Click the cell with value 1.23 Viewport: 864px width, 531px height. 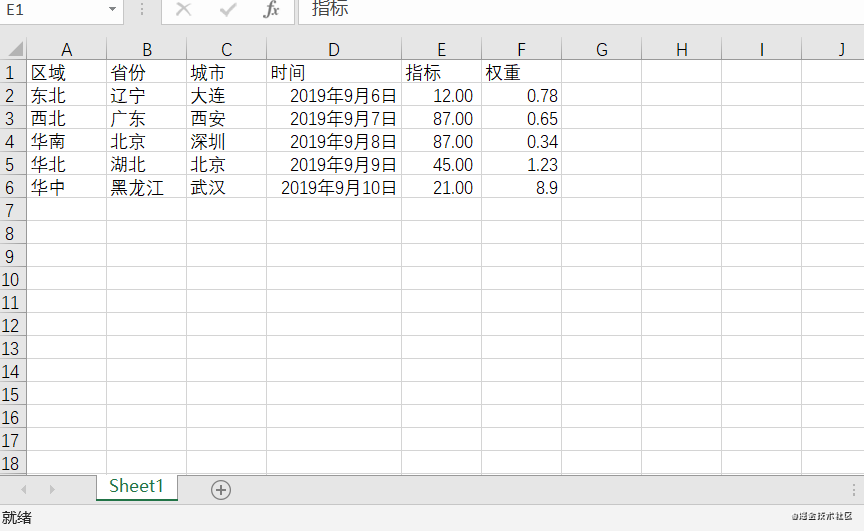click(x=521, y=164)
